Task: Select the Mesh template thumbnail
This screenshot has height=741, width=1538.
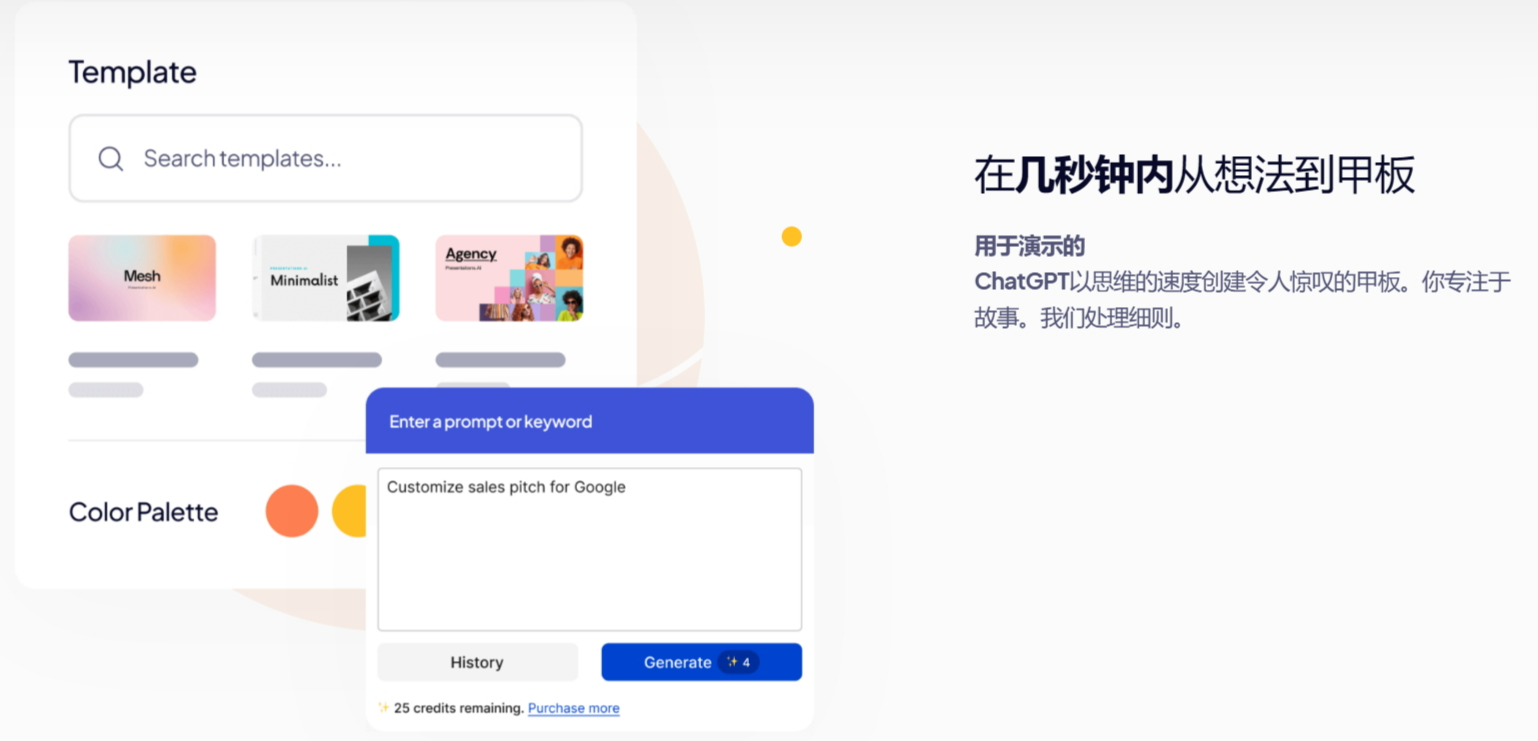Action: (x=142, y=278)
